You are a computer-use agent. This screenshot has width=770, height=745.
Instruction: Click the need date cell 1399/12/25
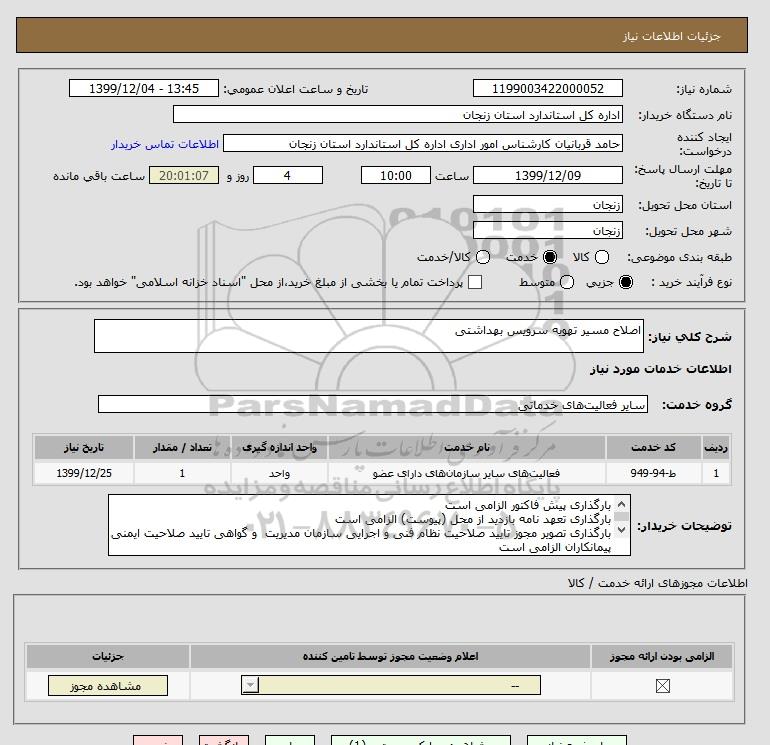point(84,473)
